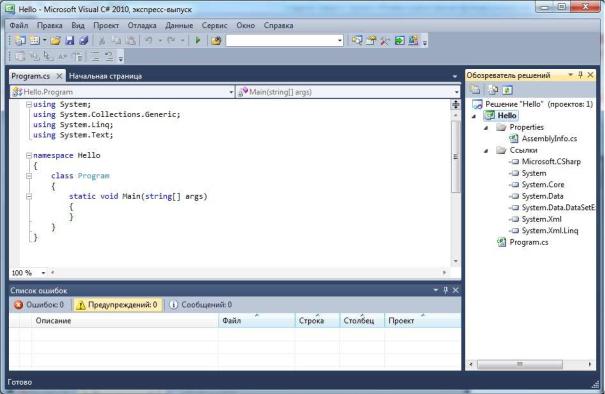Image resolution: width=605 pixels, height=394 pixels.
Task: Open the Файл menu
Action: tap(19, 25)
